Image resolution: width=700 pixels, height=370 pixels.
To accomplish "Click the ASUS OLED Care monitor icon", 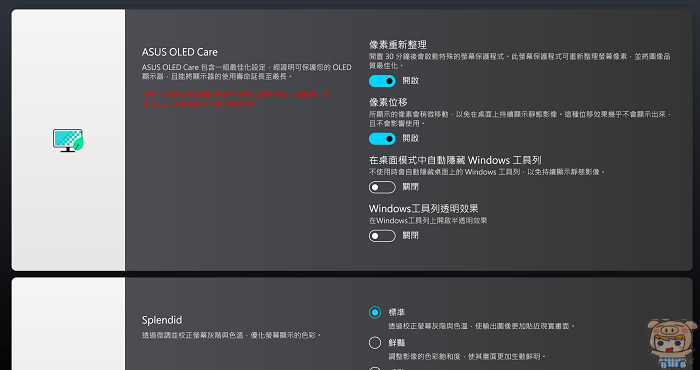I will point(68,141).
